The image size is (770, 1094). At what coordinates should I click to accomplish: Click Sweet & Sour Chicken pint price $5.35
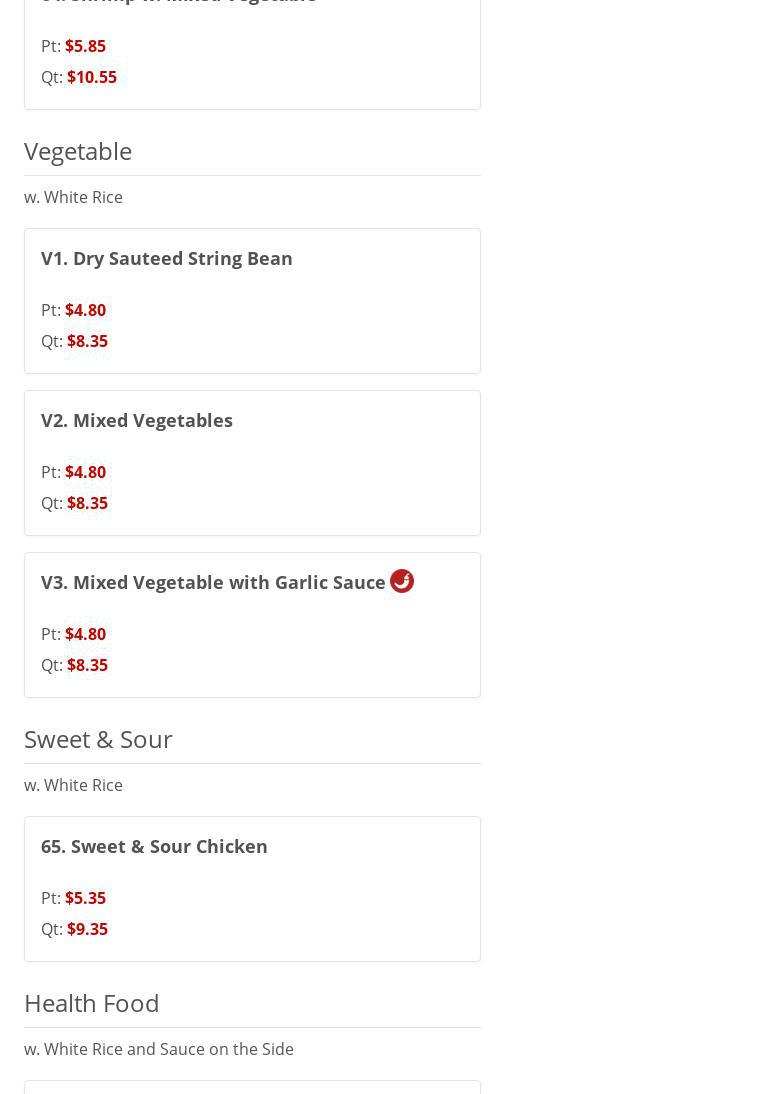coord(85,898)
